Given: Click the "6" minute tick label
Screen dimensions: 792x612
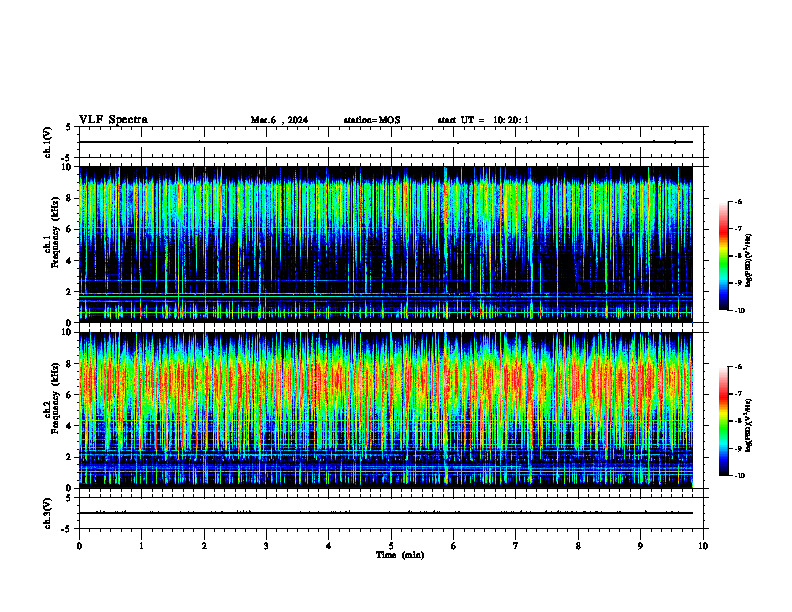Looking at the screenshot, I should point(454,546).
